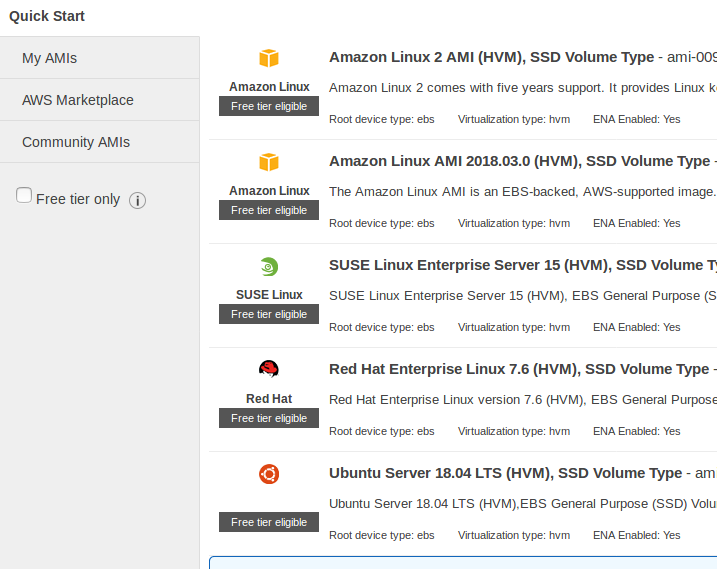Open the My AMIs tab

(x=100, y=58)
